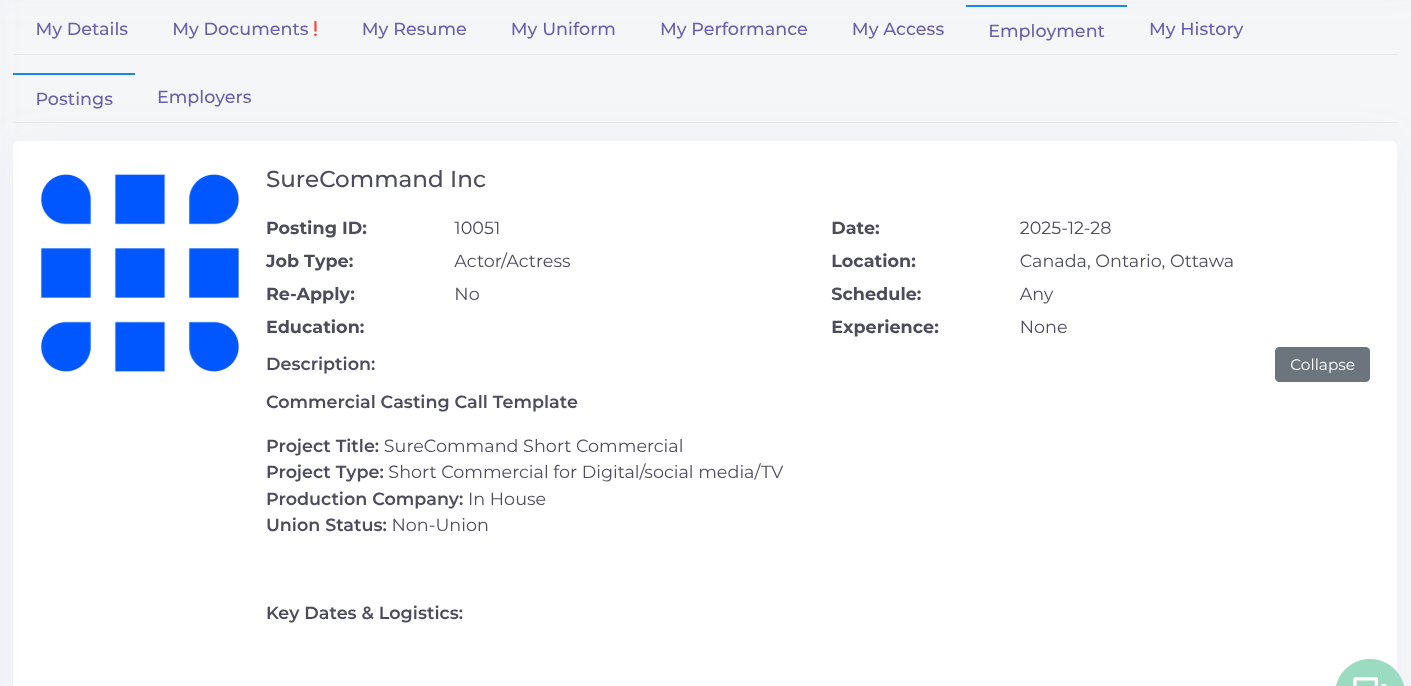Click the Project Type Short Commercial line
Viewport: 1411px width, 686px height.
click(525, 472)
